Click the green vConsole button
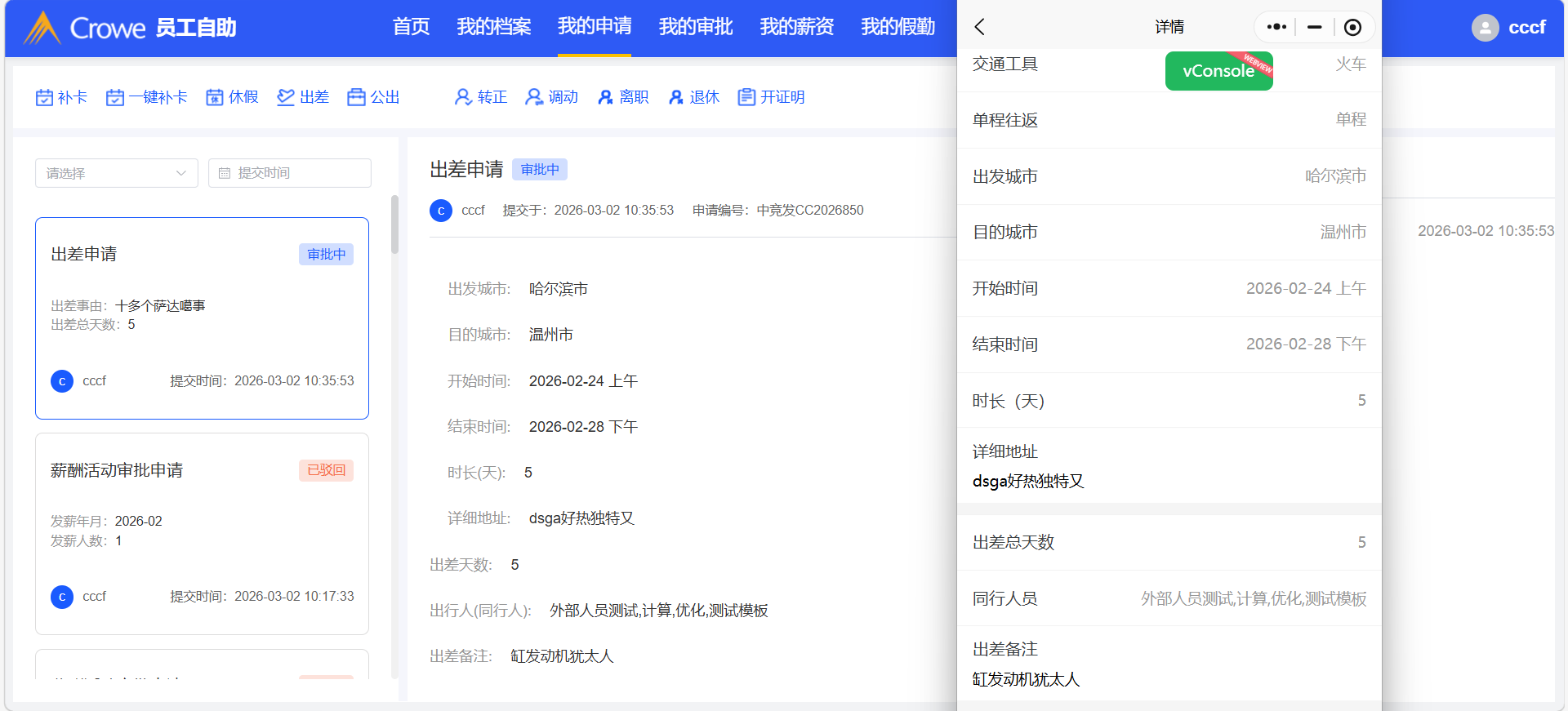 pos(1218,71)
